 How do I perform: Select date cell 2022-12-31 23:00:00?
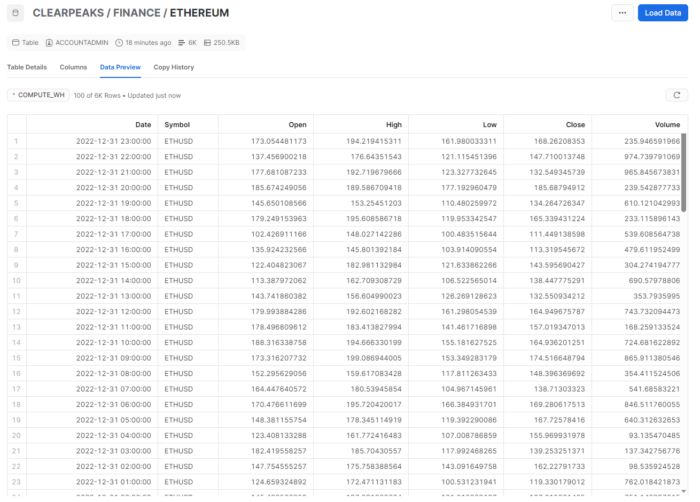click(x=113, y=141)
